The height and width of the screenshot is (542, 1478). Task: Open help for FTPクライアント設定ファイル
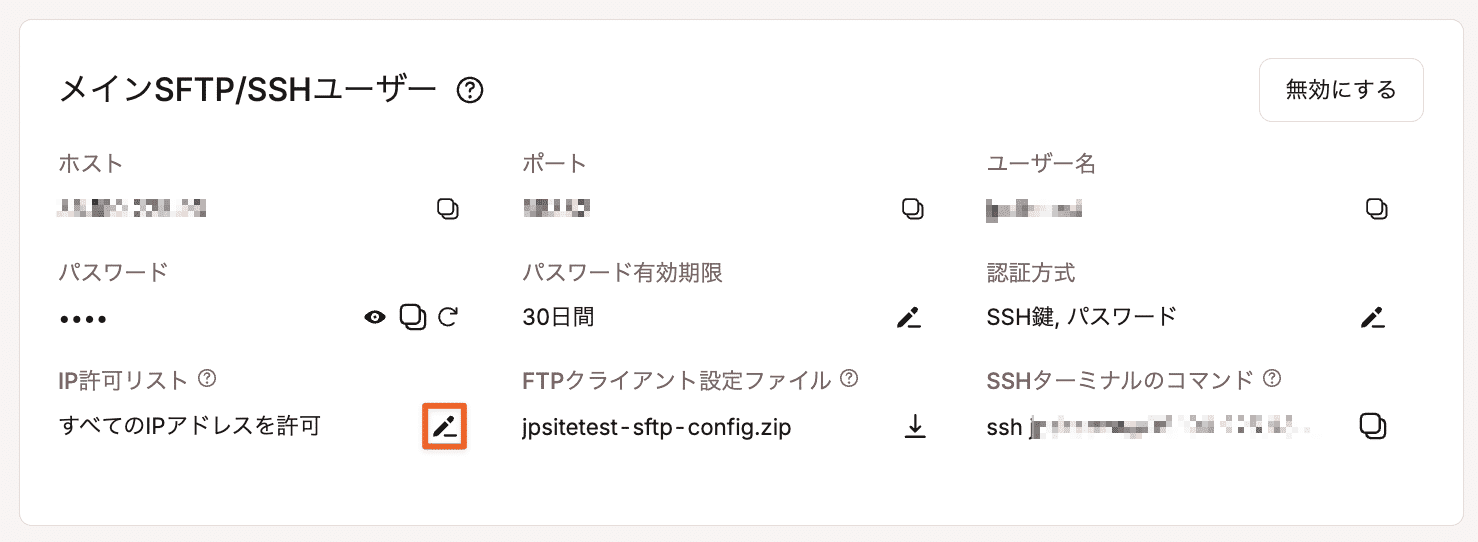tap(849, 379)
